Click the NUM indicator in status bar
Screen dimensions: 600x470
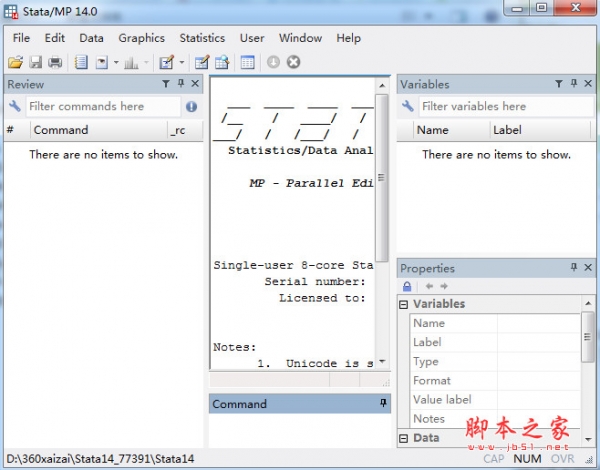(527, 459)
